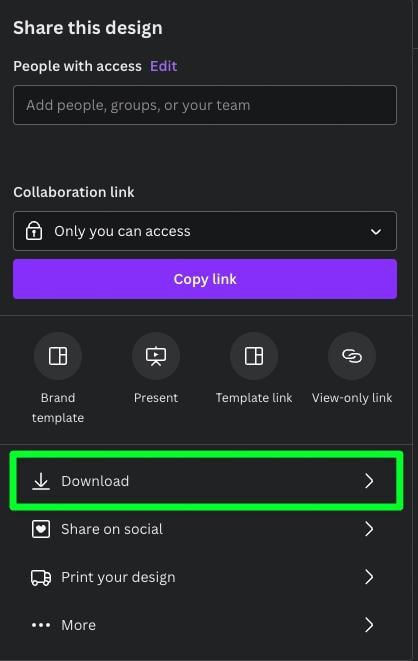Click the Download arrow icon
The height and width of the screenshot is (661, 418).
(x=41, y=481)
